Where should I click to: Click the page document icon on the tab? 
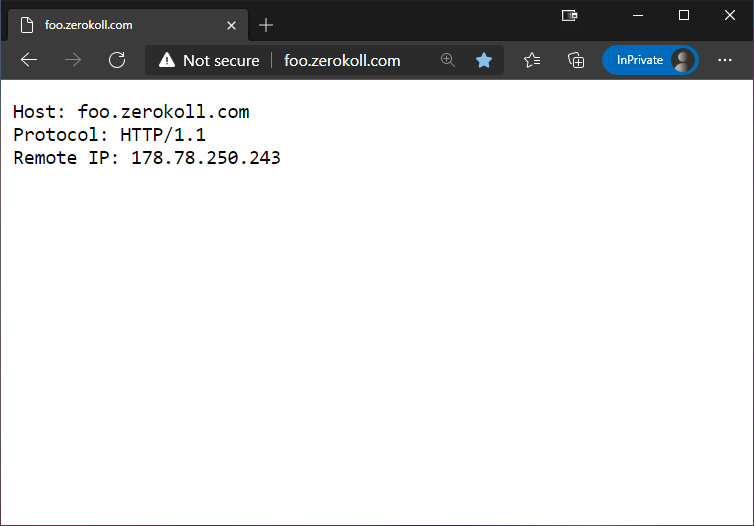27,25
